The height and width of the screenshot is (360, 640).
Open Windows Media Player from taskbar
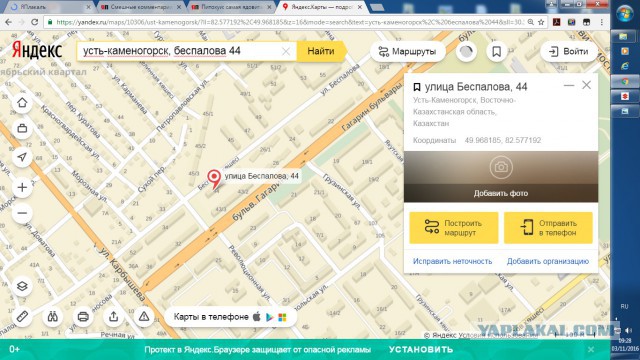(625, 51)
